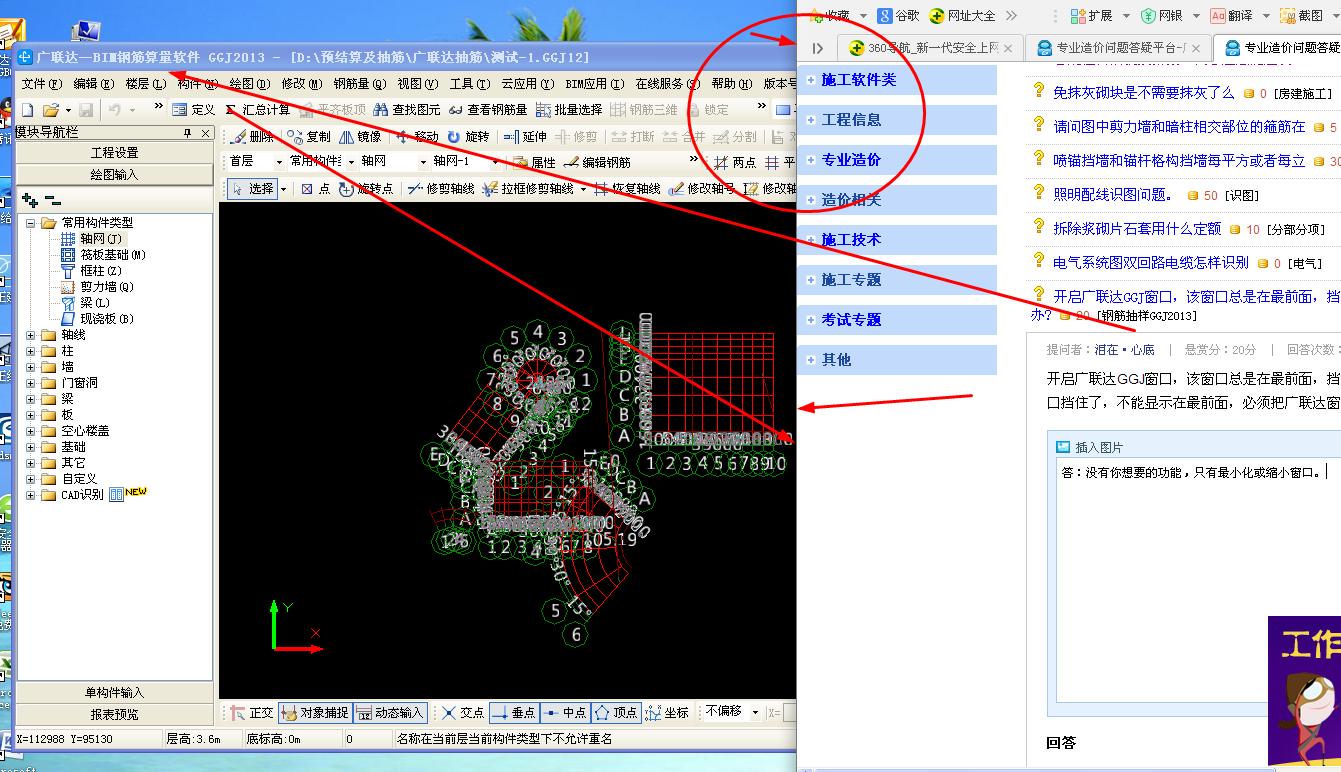Viewport: 1341px width, 772px height.
Task: Click the 复制 copy tool
Action: pyautogui.click(x=309, y=137)
